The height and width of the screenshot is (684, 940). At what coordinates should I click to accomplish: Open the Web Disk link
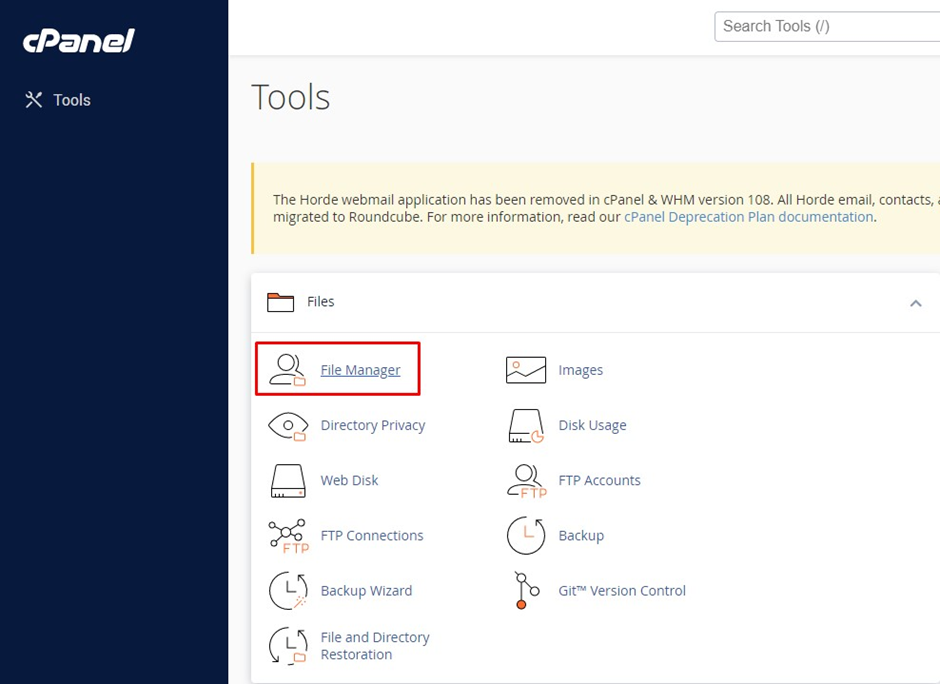350,480
